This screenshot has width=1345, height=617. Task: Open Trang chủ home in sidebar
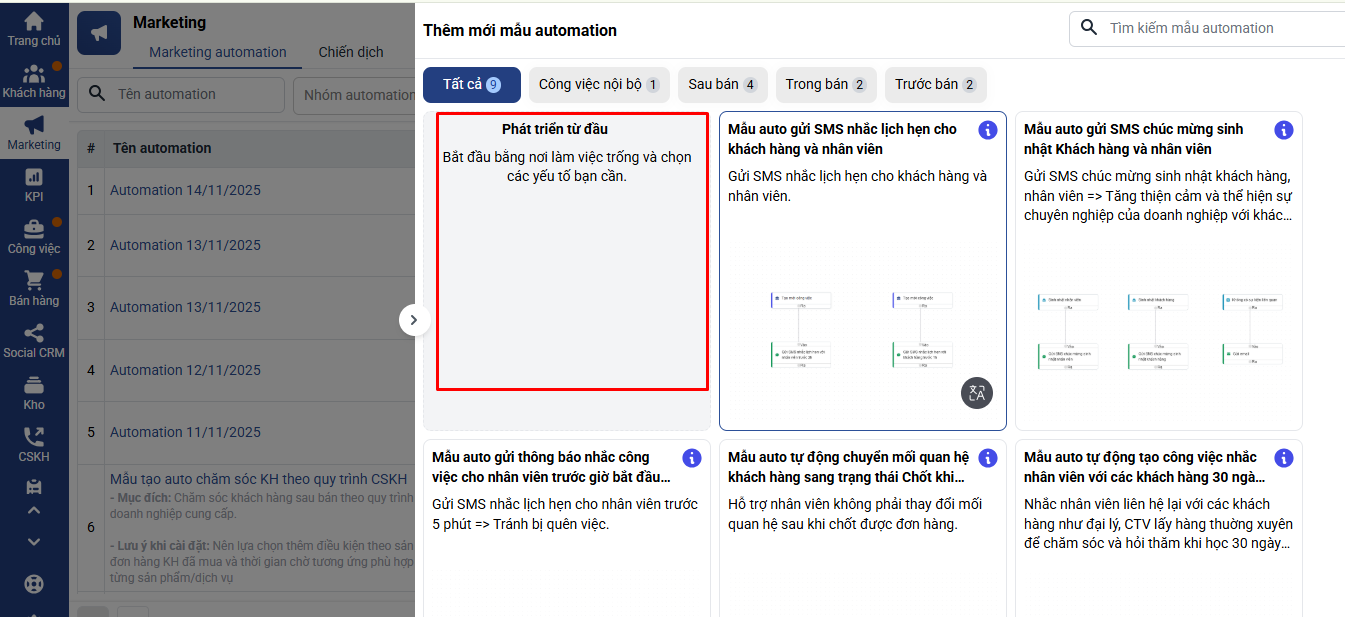[x=34, y=22]
